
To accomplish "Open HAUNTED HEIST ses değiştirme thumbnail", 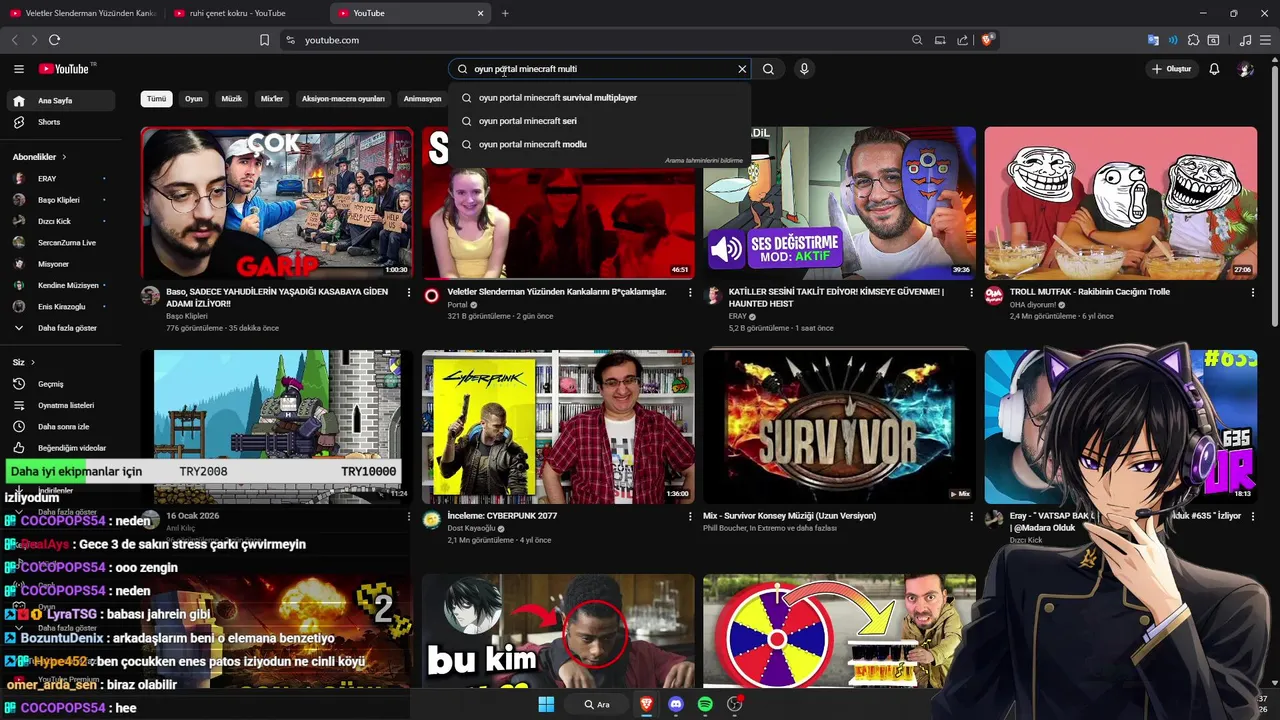I will (839, 203).
